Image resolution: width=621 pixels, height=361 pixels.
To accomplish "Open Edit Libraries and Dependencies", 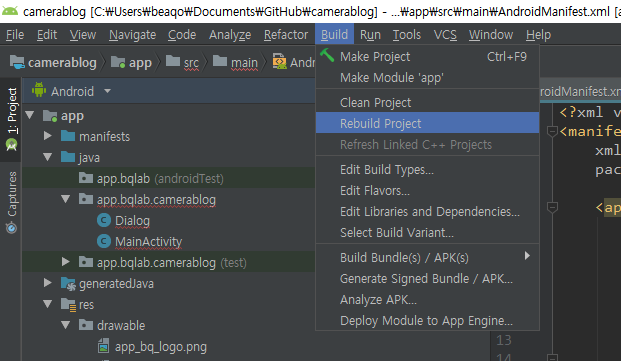I will pos(427,211).
